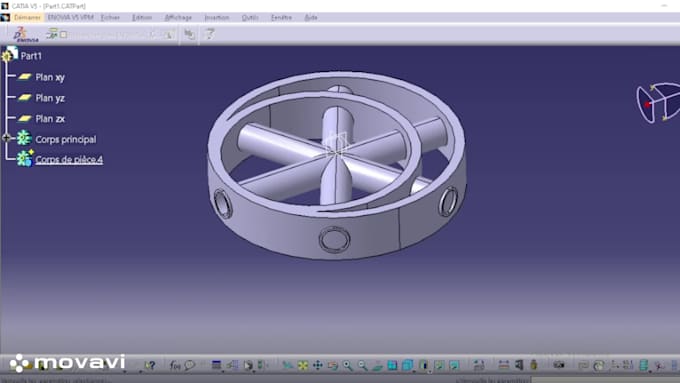Open the Formula f(x) tool
This screenshot has width=680, height=383.
[175, 365]
